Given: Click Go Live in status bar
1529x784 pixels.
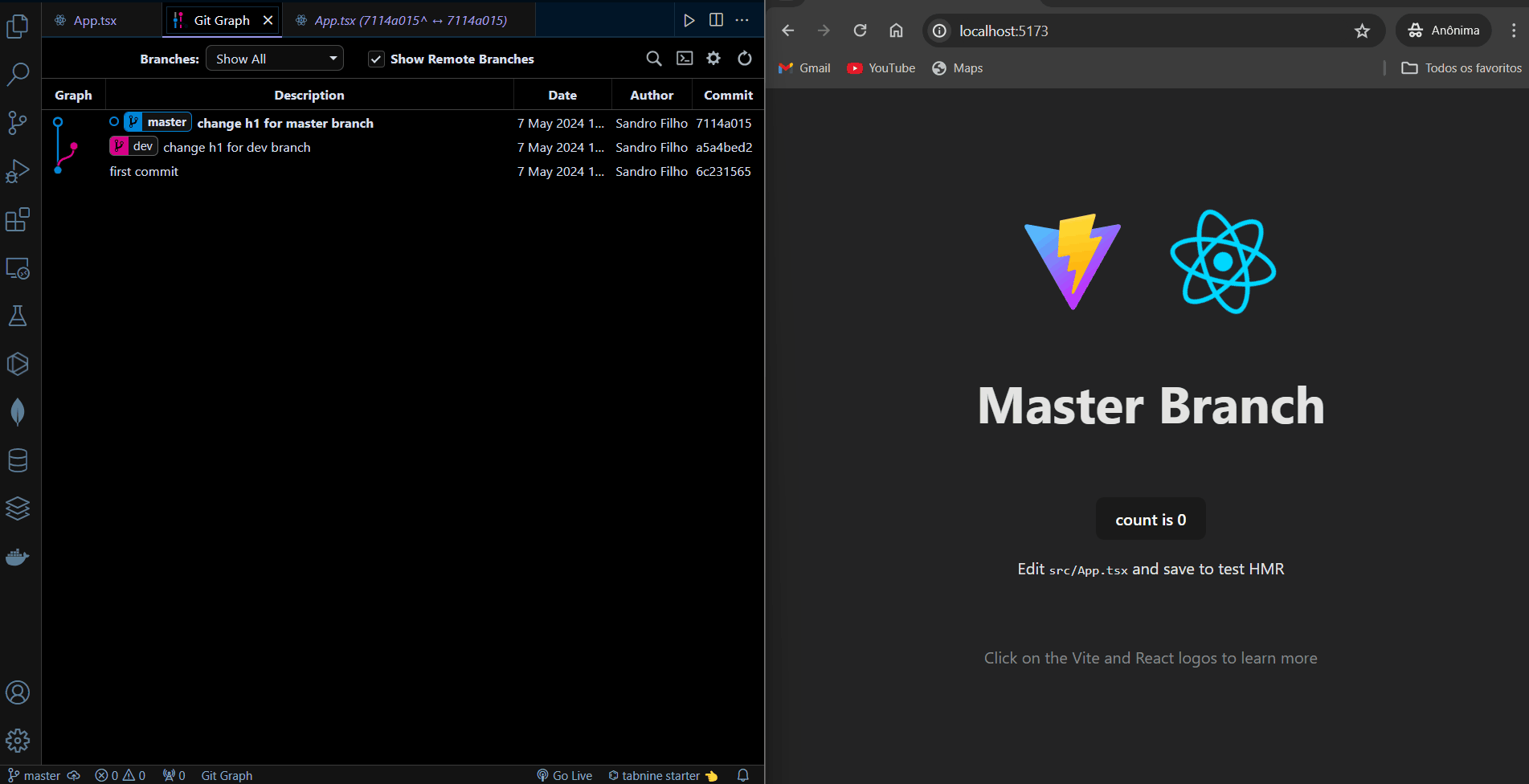Looking at the screenshot, I should pos(565,775).
